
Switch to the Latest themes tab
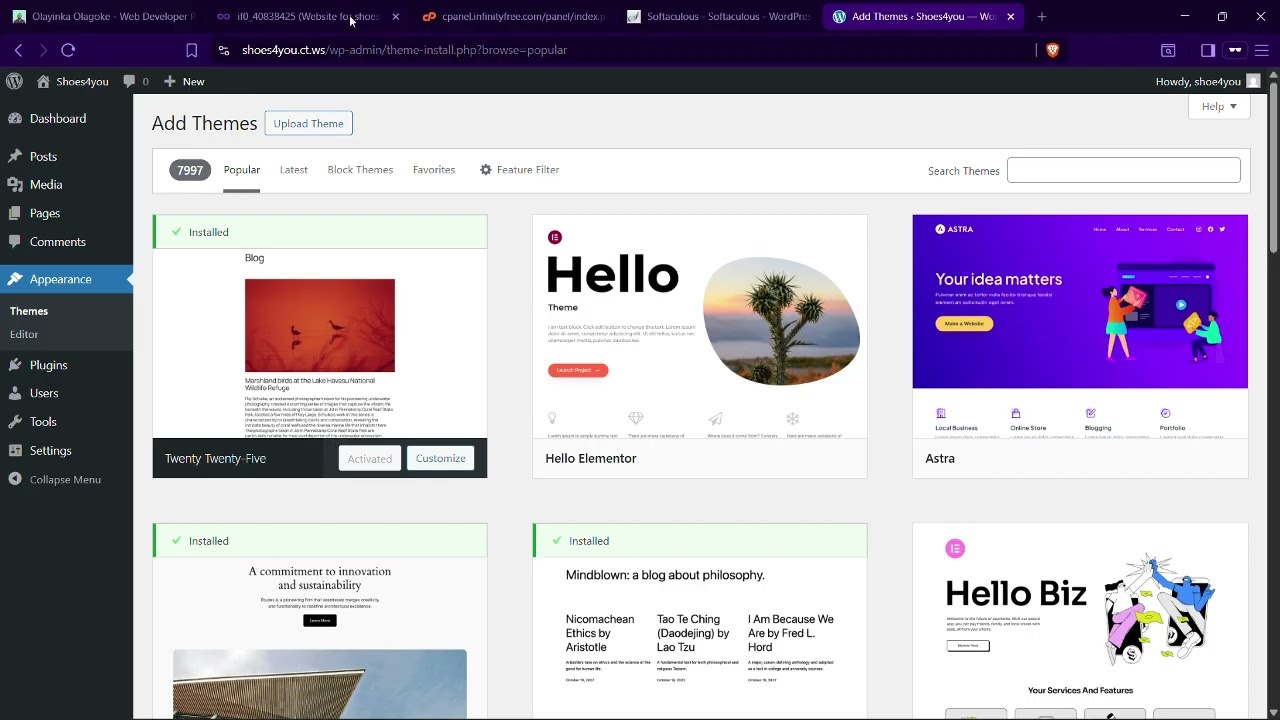pyautogui.click(x=293, y=170)
